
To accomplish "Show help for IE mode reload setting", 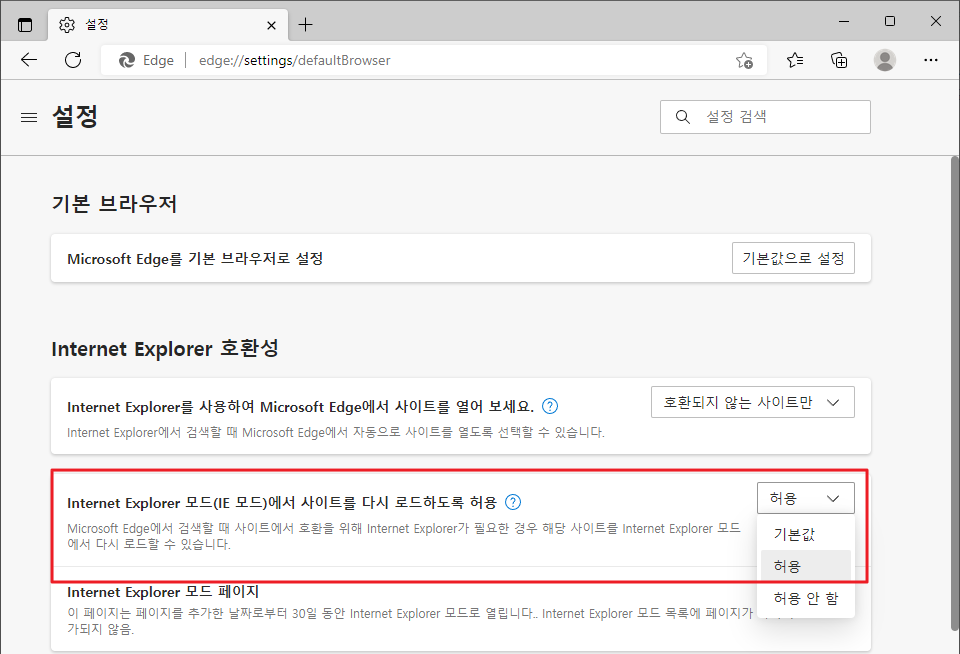I will (x=512, y=502).
